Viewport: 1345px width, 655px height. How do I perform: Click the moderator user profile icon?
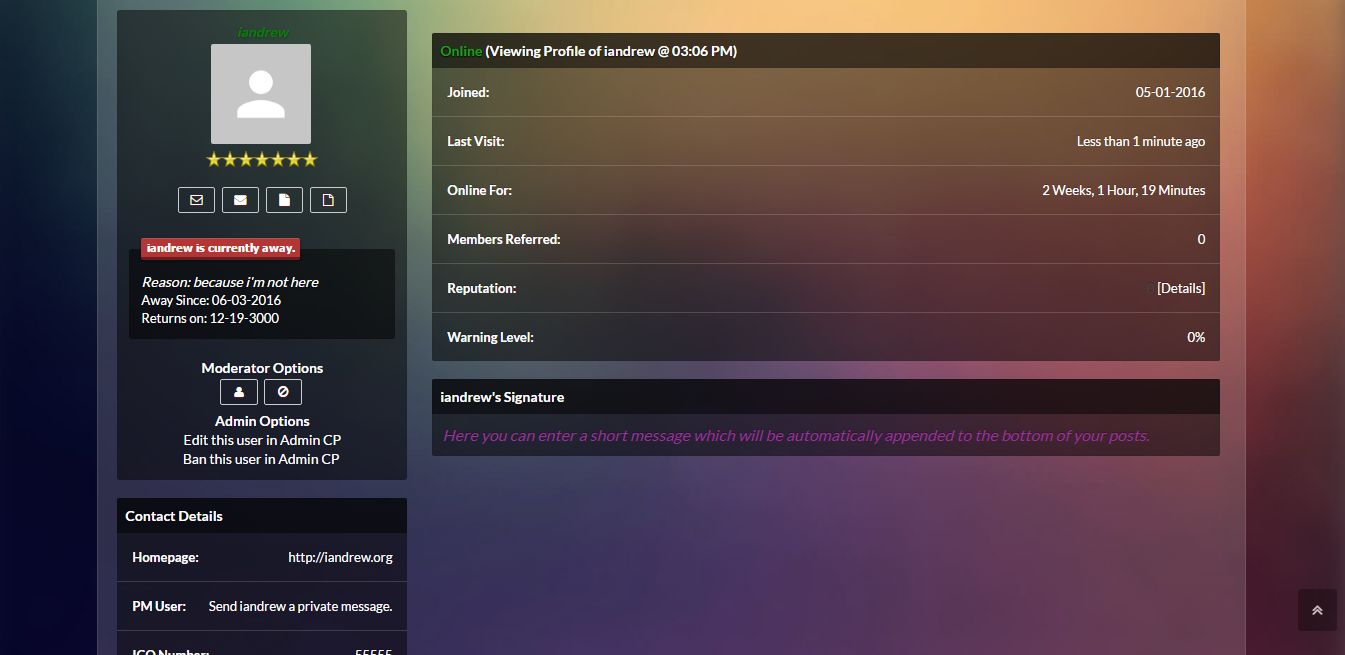[239, 392]
